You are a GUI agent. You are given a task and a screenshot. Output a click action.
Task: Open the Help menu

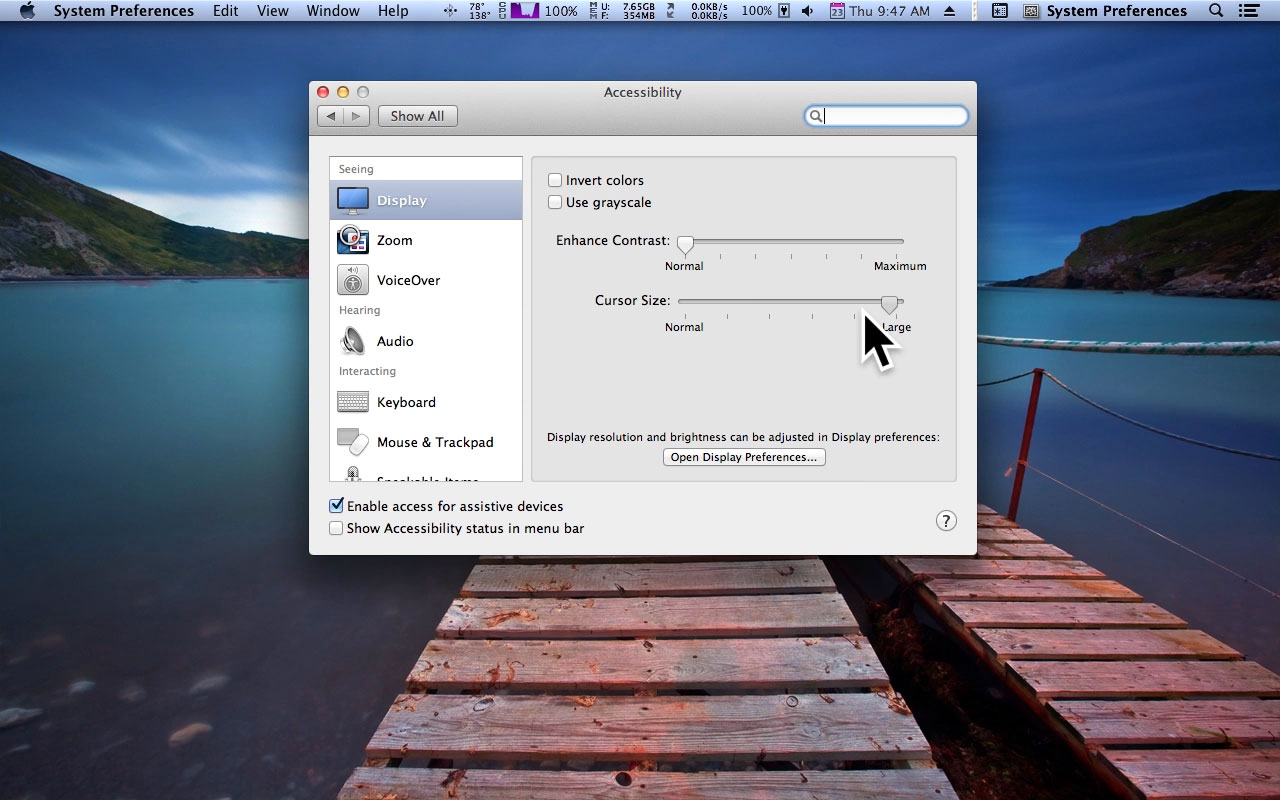(x=393, y=11)
